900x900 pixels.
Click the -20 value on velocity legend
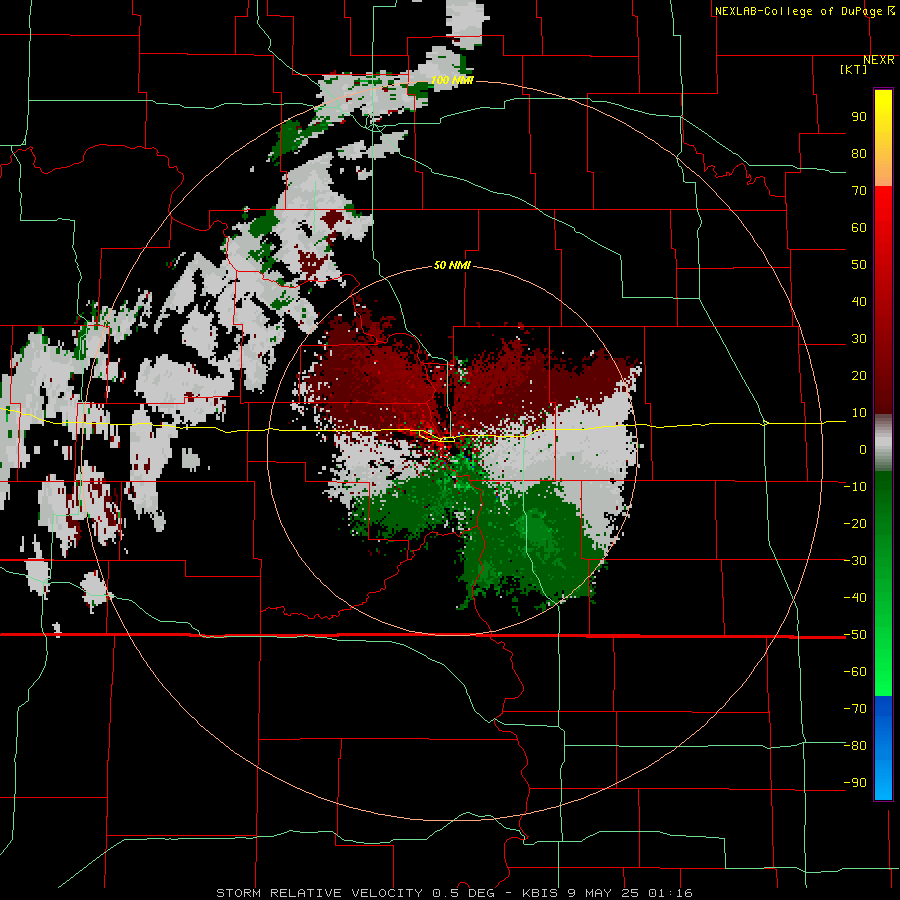pyautogui.click(x=855, y=523)
